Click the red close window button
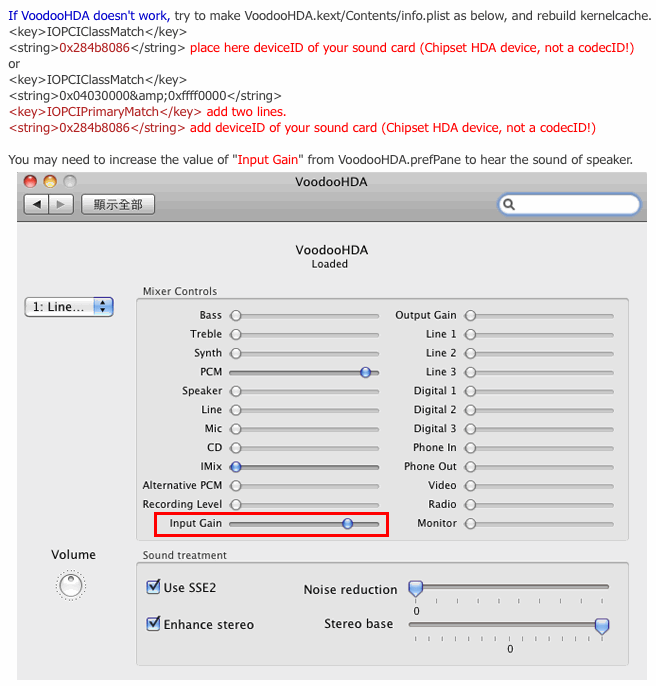The width and height of the screenshot is (656, 686). (x=30, y=181)
